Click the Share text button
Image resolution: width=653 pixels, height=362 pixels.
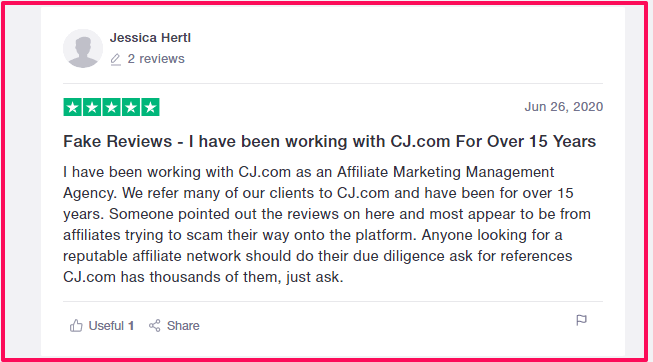pos(183,325)
